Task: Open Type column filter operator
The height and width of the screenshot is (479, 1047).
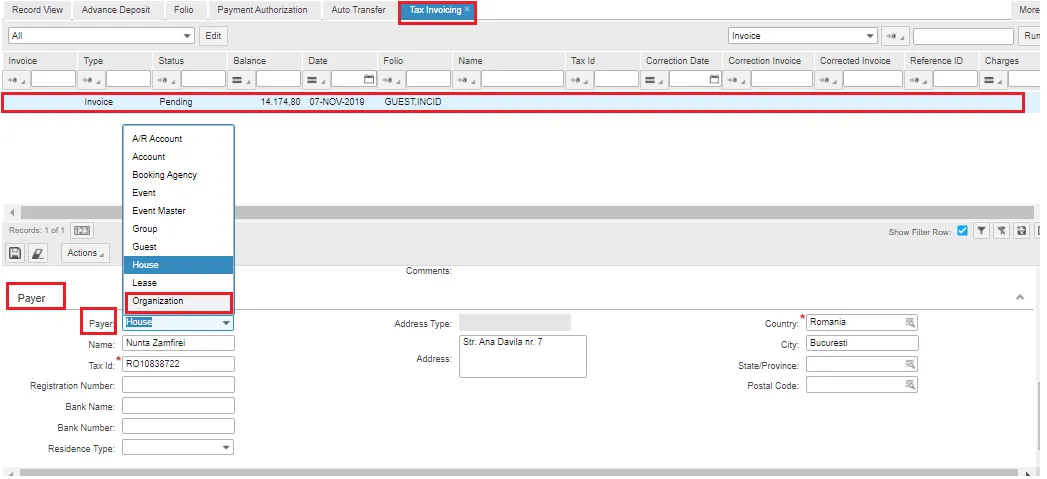Action: click(93, 79)
